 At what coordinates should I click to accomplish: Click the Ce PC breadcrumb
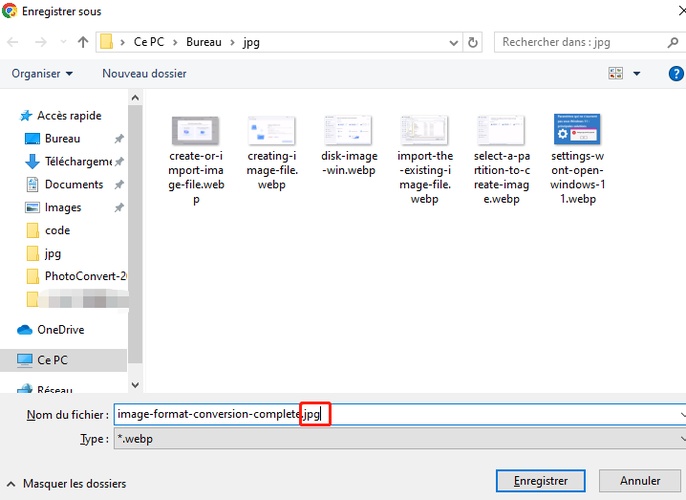(x=149, y=42)
